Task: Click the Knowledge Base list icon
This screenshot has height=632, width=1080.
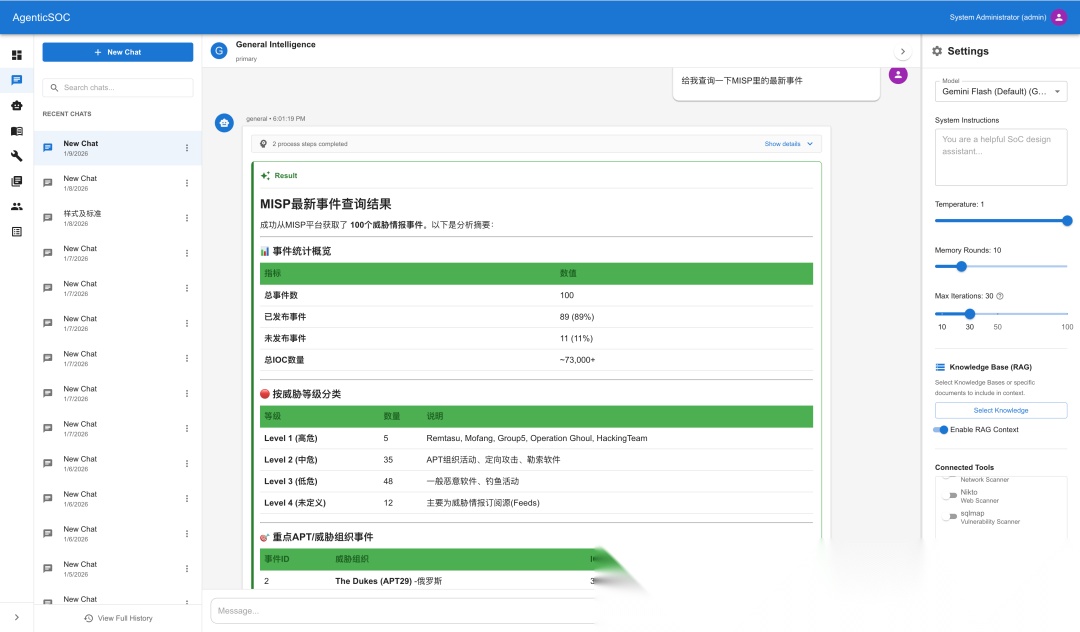Action: tap(940, 367)
